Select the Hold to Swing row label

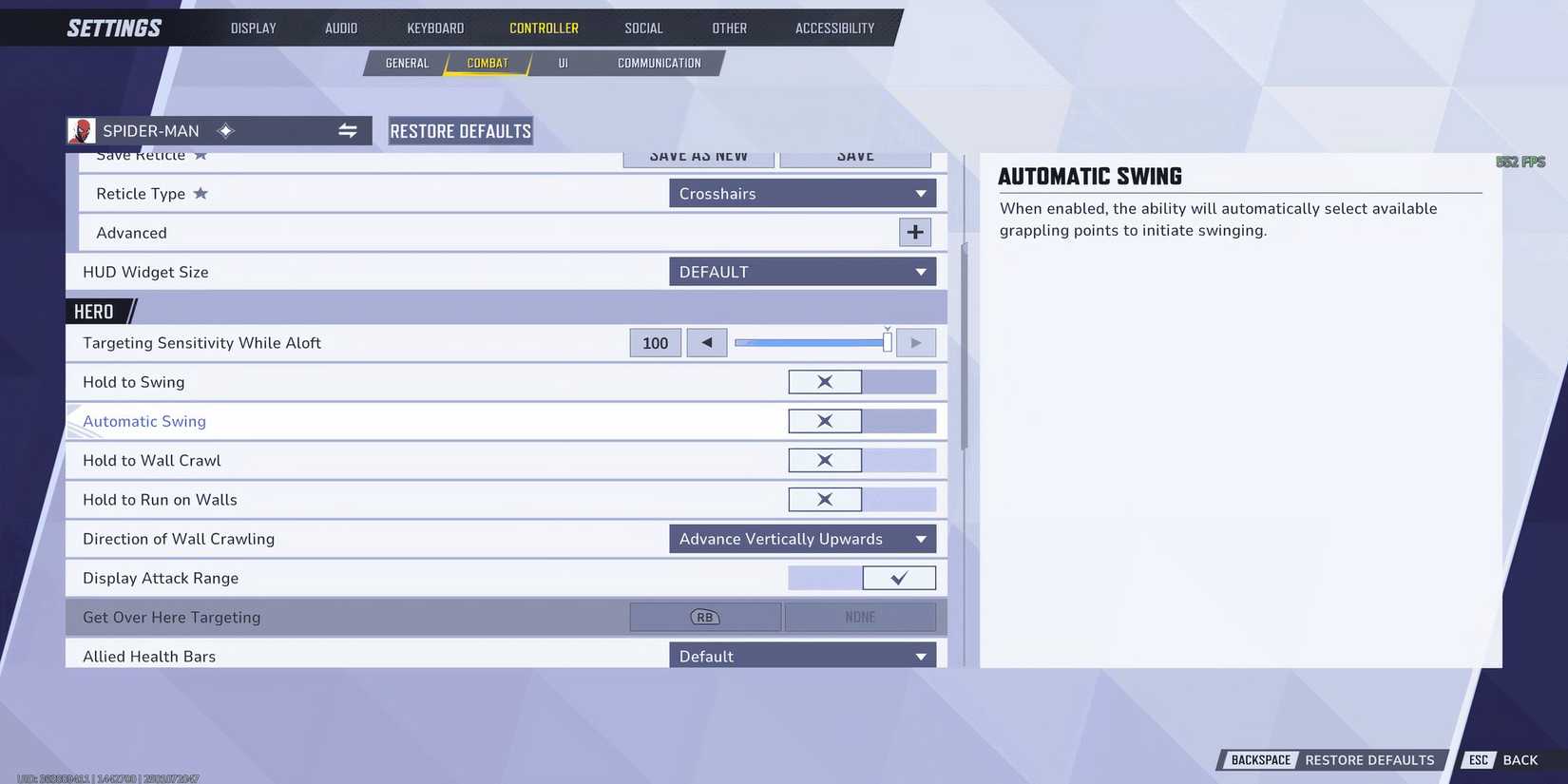tap(134, 382)
